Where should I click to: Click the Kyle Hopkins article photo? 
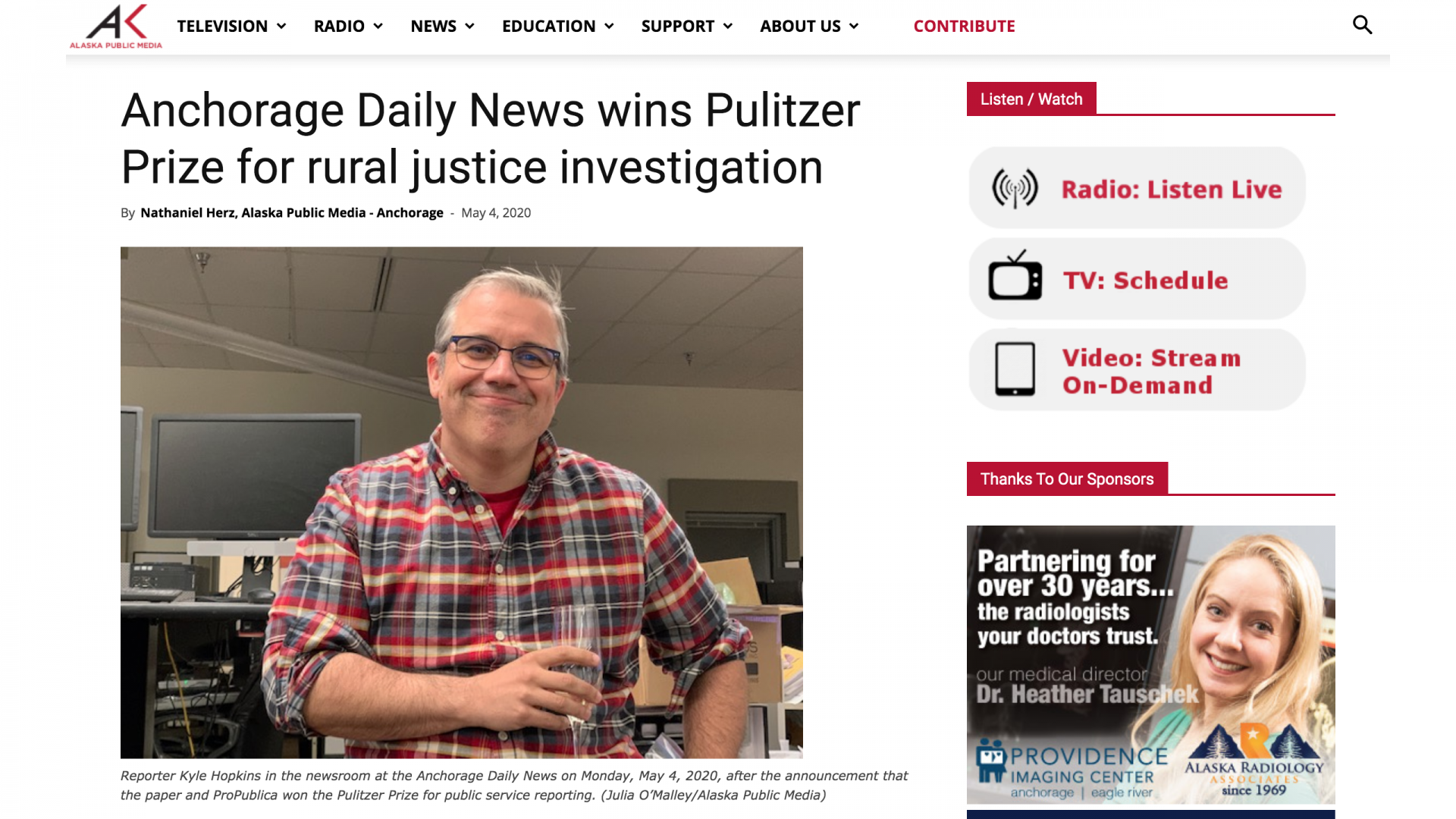461,502
